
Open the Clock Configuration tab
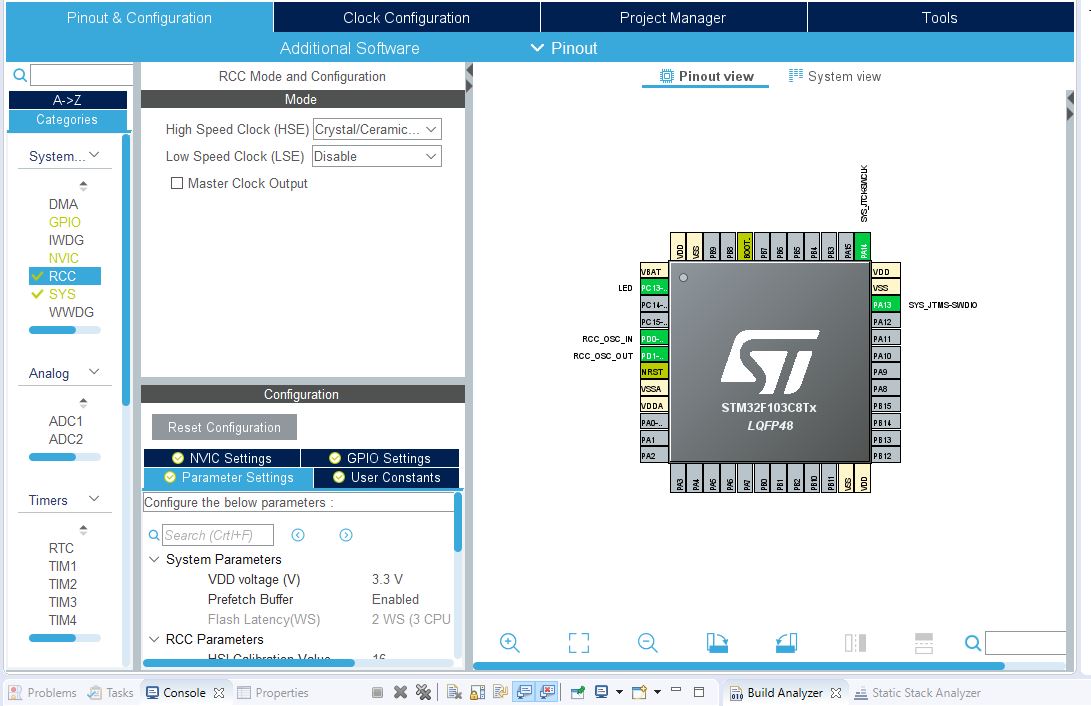click(406, 17)
